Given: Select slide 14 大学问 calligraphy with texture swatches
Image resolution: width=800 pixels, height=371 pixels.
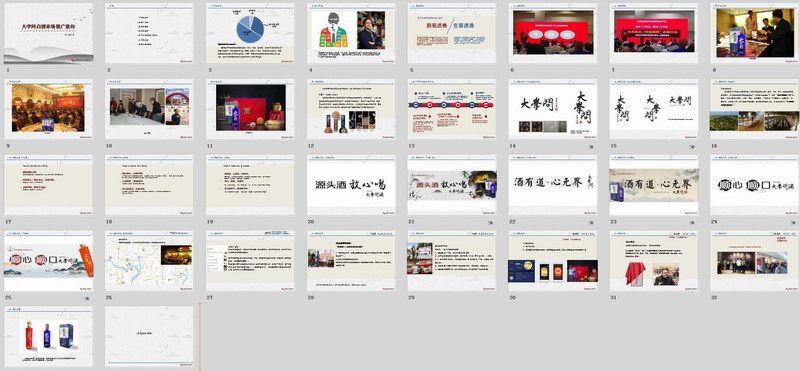Looking at the screenshot, I should 553,109.
